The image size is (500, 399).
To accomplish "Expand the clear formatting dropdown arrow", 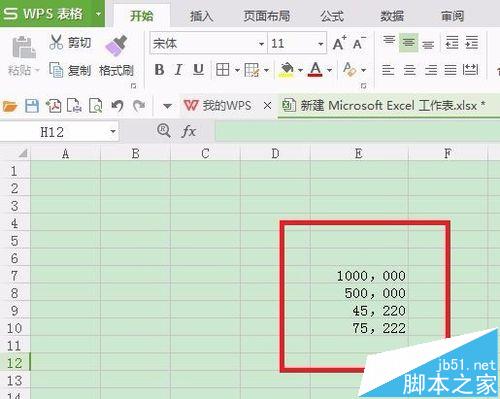I will pos(363,70).
